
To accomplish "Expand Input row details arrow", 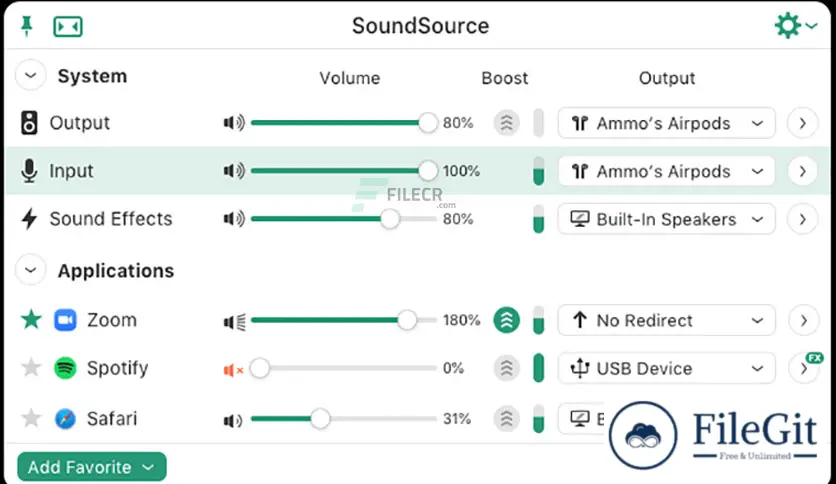I will pyautogui.click(x=802, y=171).
